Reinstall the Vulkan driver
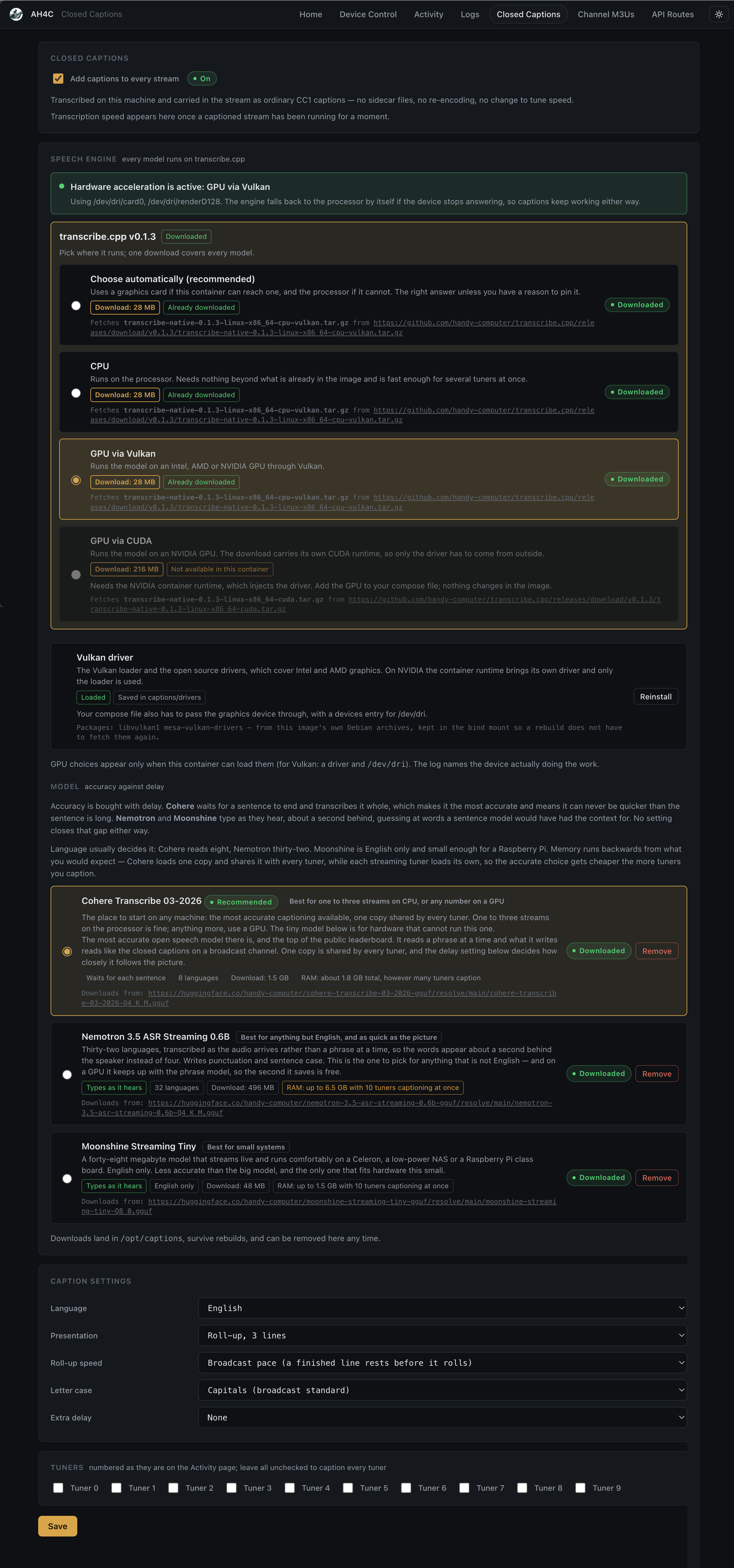The image size is (734, 1568). pyautogui.click(x=655, y=697)
